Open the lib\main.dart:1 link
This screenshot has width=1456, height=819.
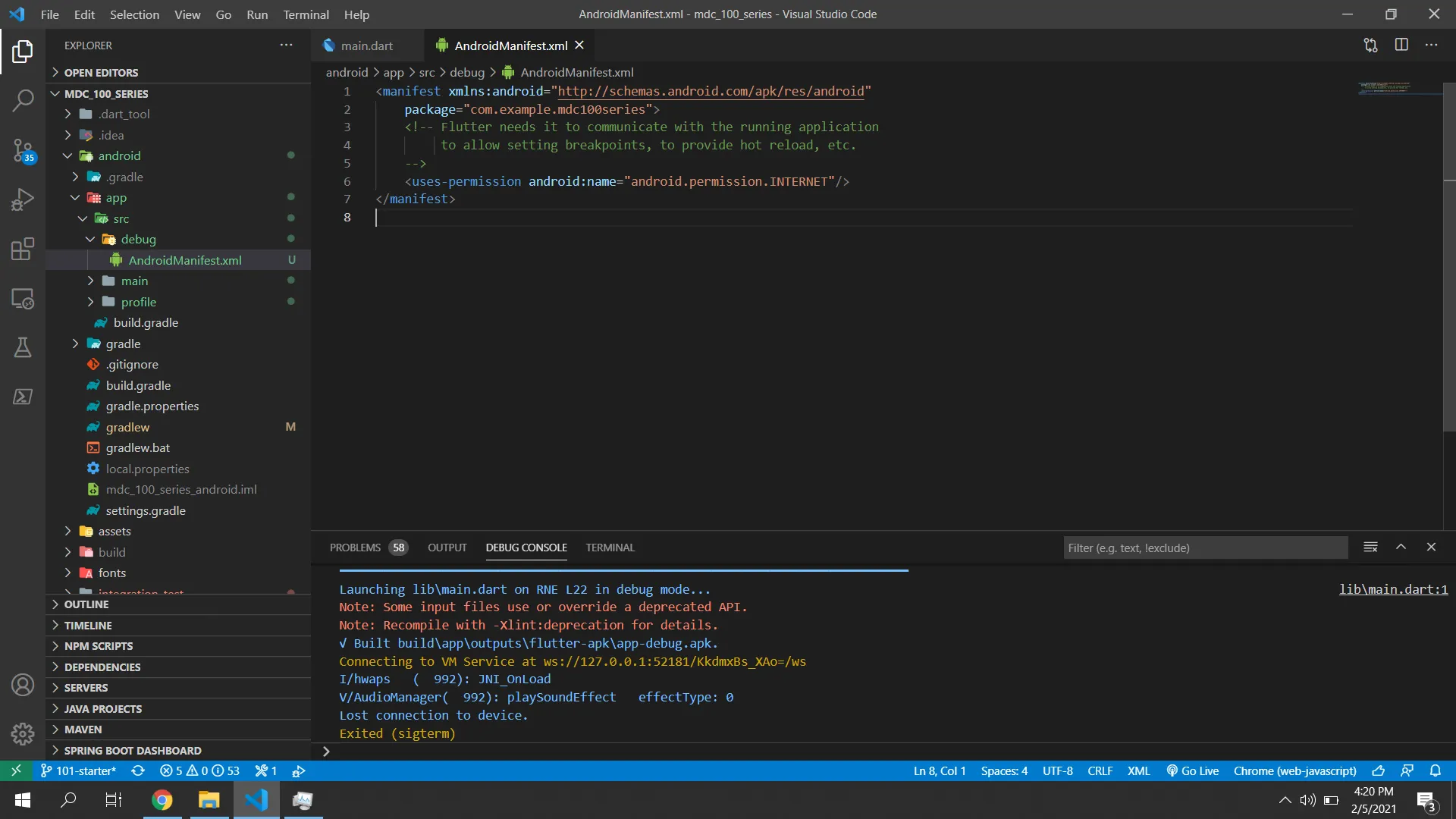(x=1393, y=589)
